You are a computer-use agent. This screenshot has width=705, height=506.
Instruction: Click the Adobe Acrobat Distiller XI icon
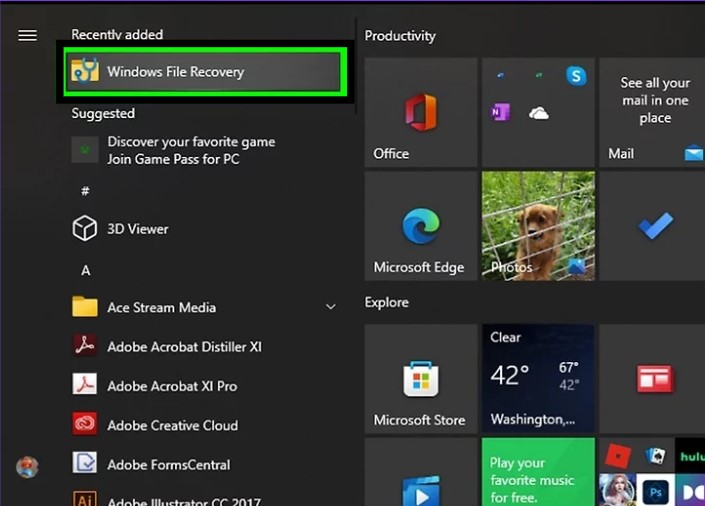[85, 346]
